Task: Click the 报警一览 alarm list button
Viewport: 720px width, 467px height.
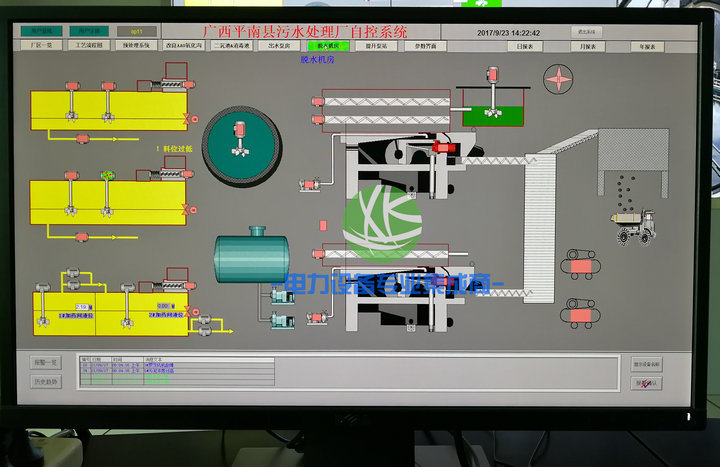Action: (x=49, y=362)
